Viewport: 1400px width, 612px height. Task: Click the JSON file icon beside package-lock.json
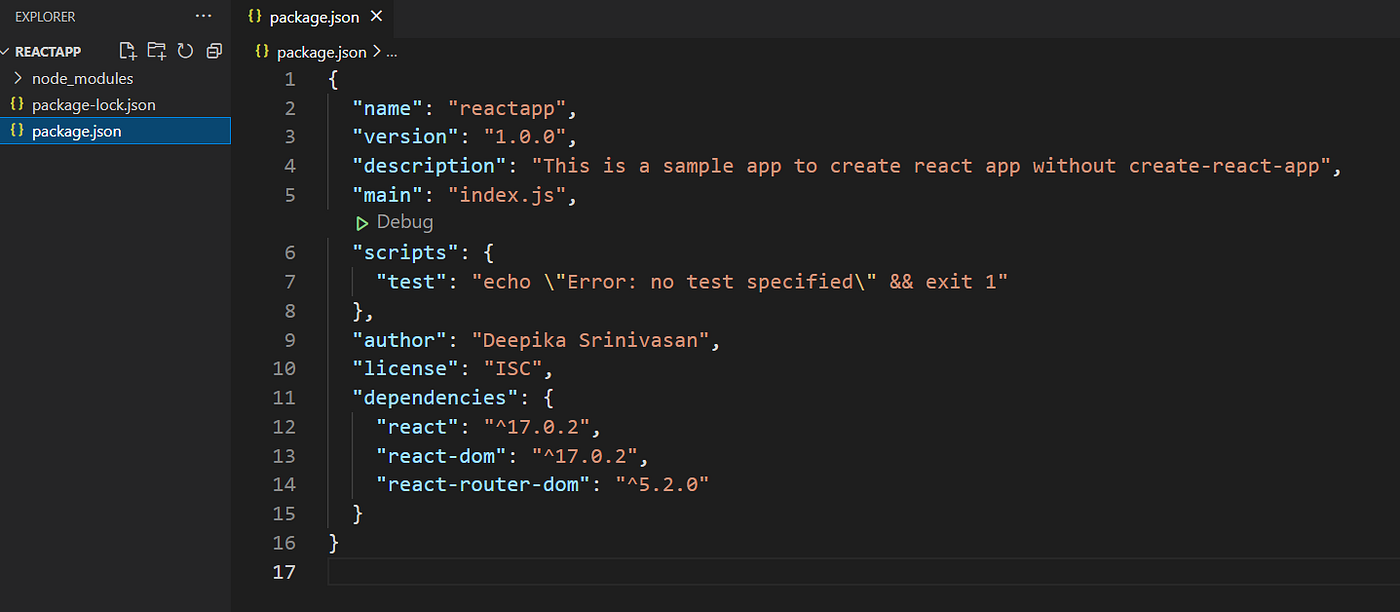click(x=16, y=104)
